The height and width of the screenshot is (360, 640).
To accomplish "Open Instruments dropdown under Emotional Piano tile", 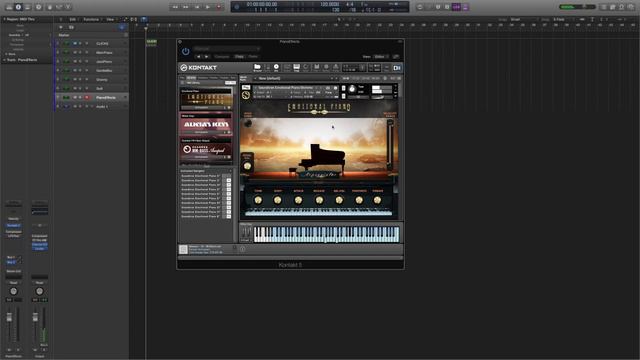I will pos(201,108).
